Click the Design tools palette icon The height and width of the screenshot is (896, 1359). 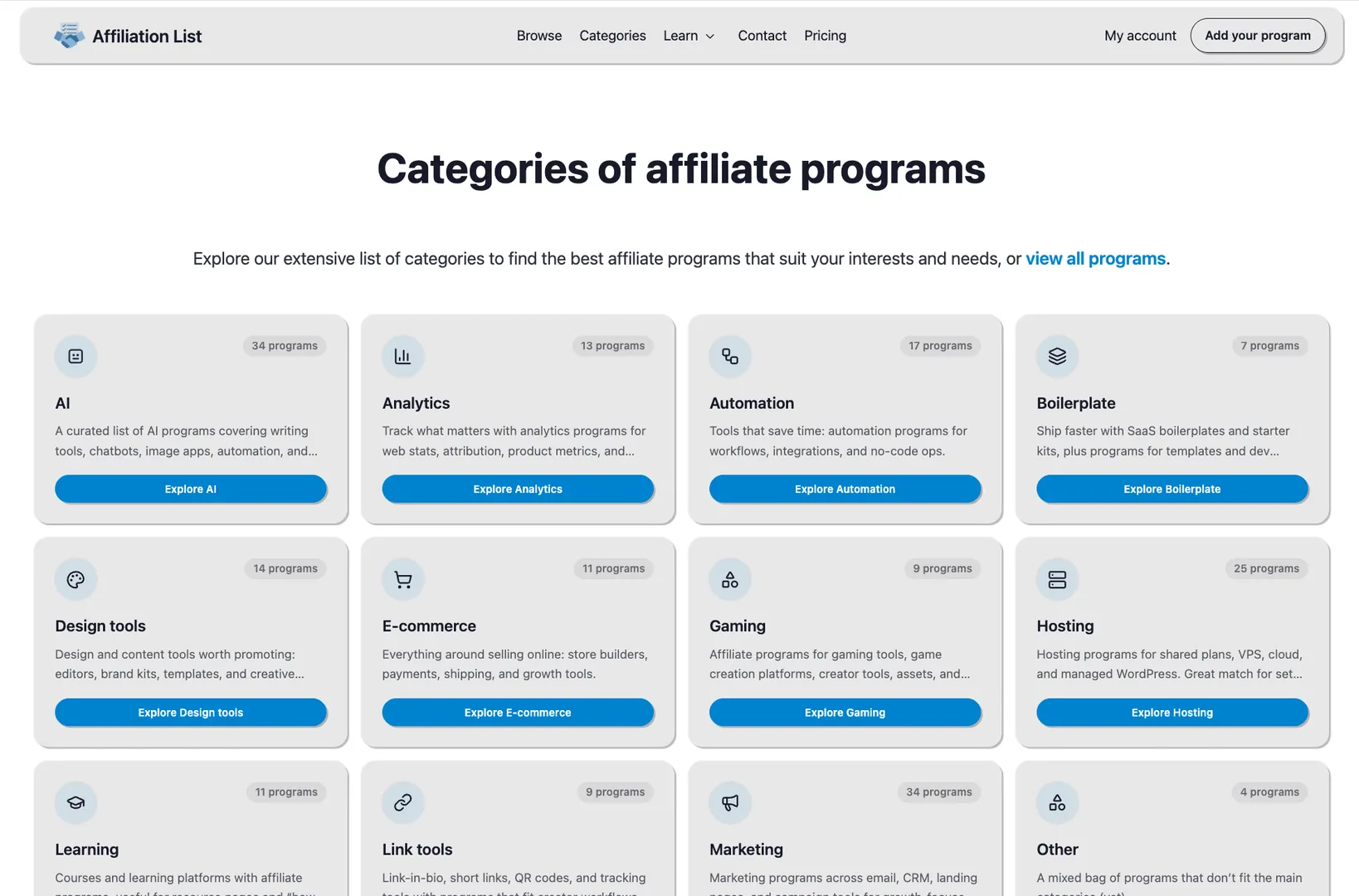click(x=75, y=579)
